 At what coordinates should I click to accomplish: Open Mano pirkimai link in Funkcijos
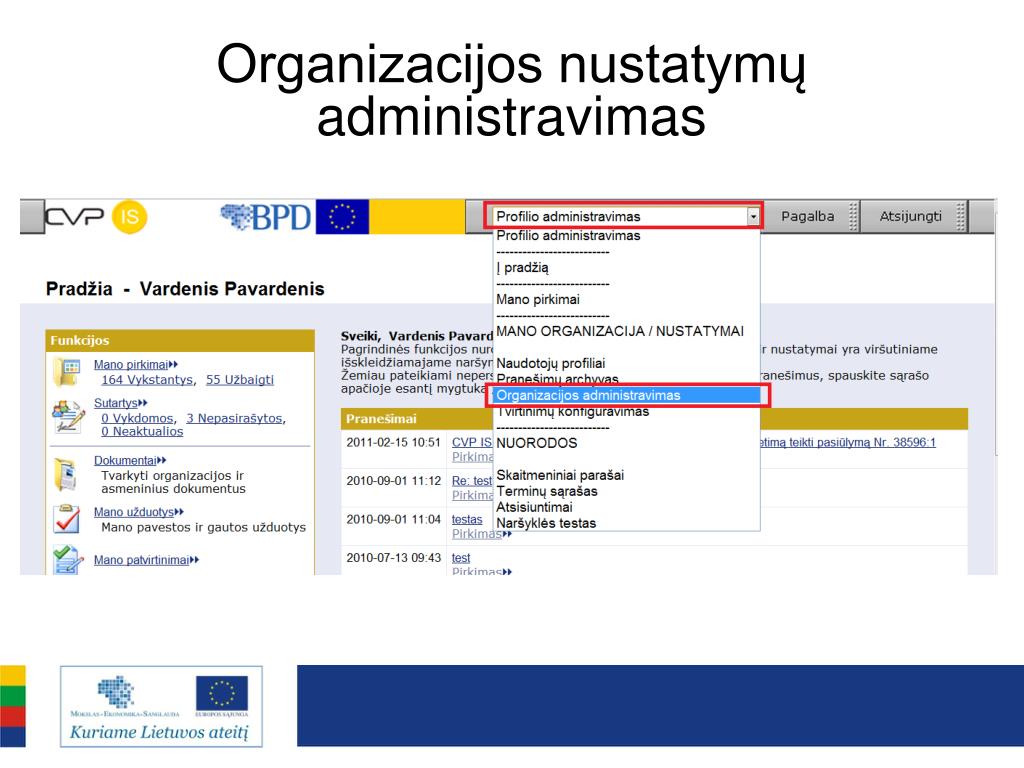click(136, 365)
